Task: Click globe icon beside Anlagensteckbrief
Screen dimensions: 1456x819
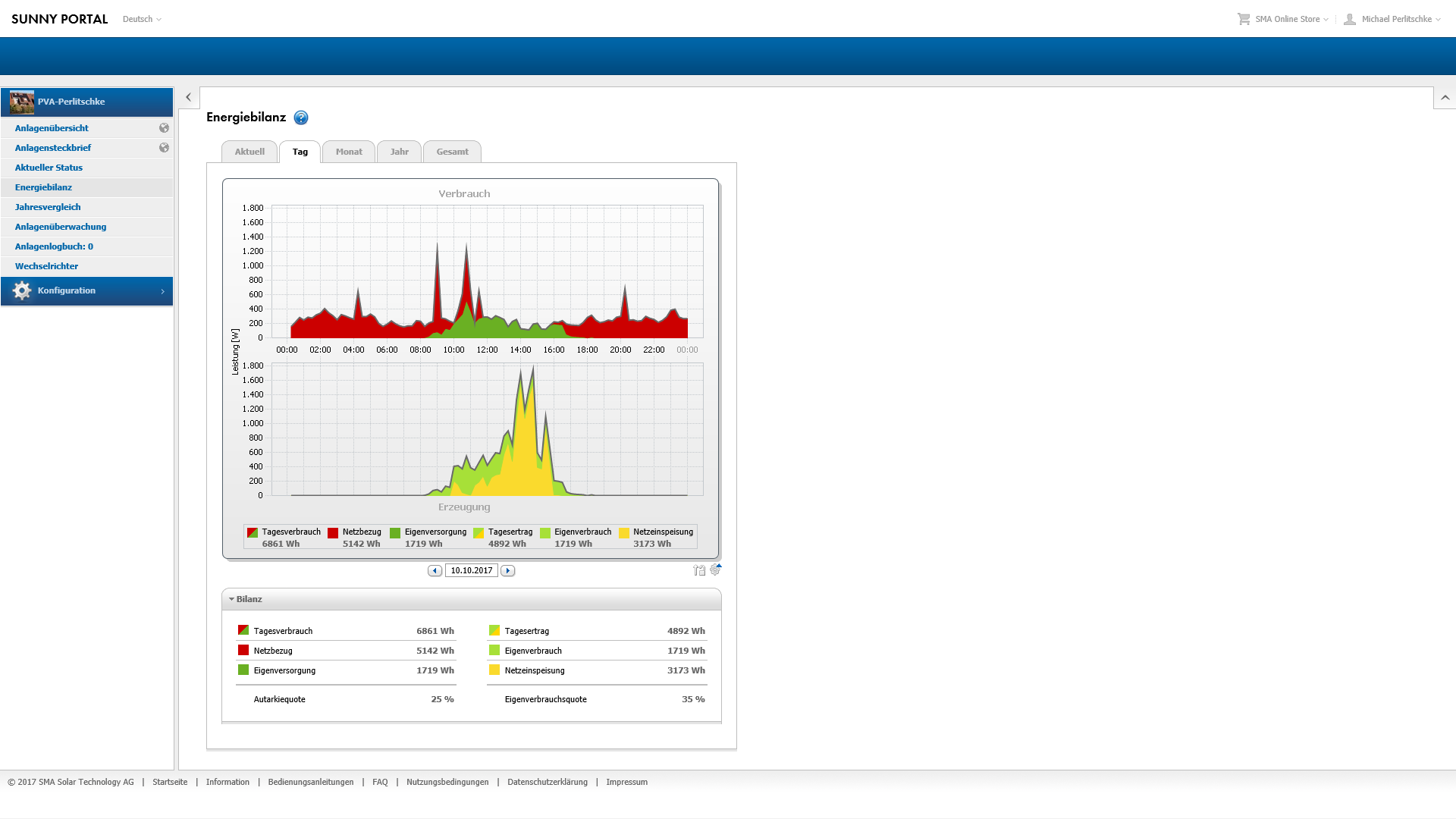Action: 164,148
